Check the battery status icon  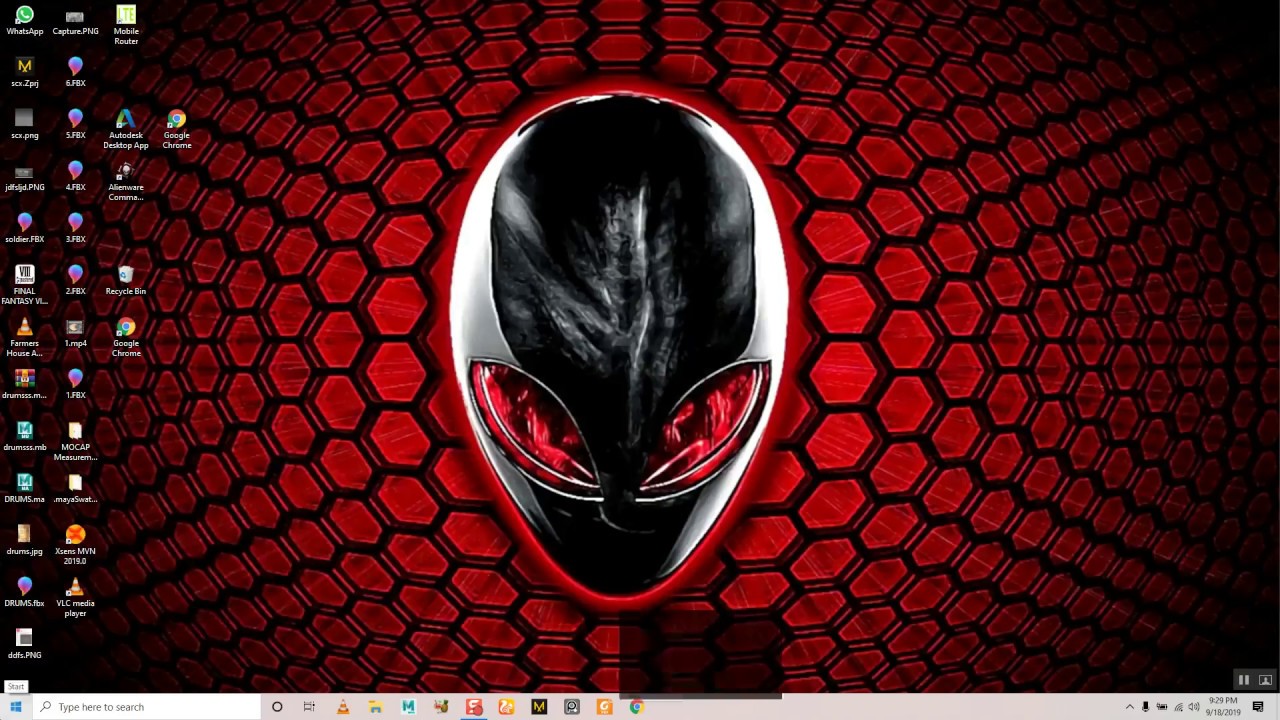(x=1162, y=707)
